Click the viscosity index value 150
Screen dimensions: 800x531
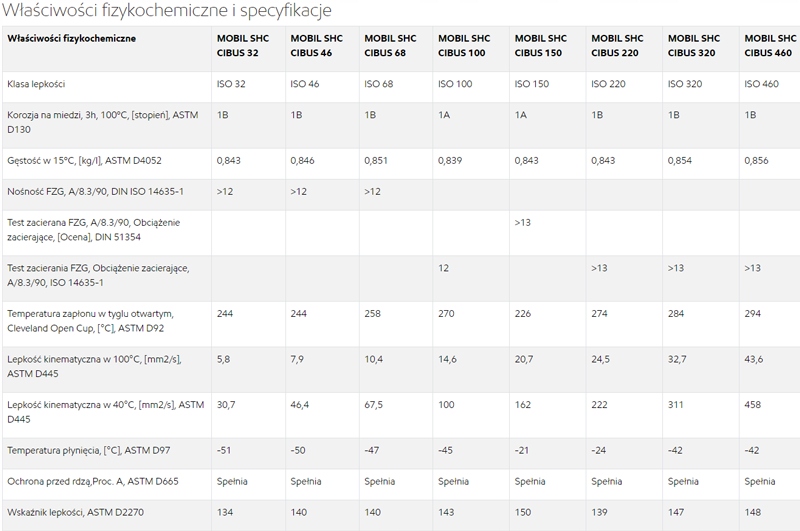[x=522, y=512]
